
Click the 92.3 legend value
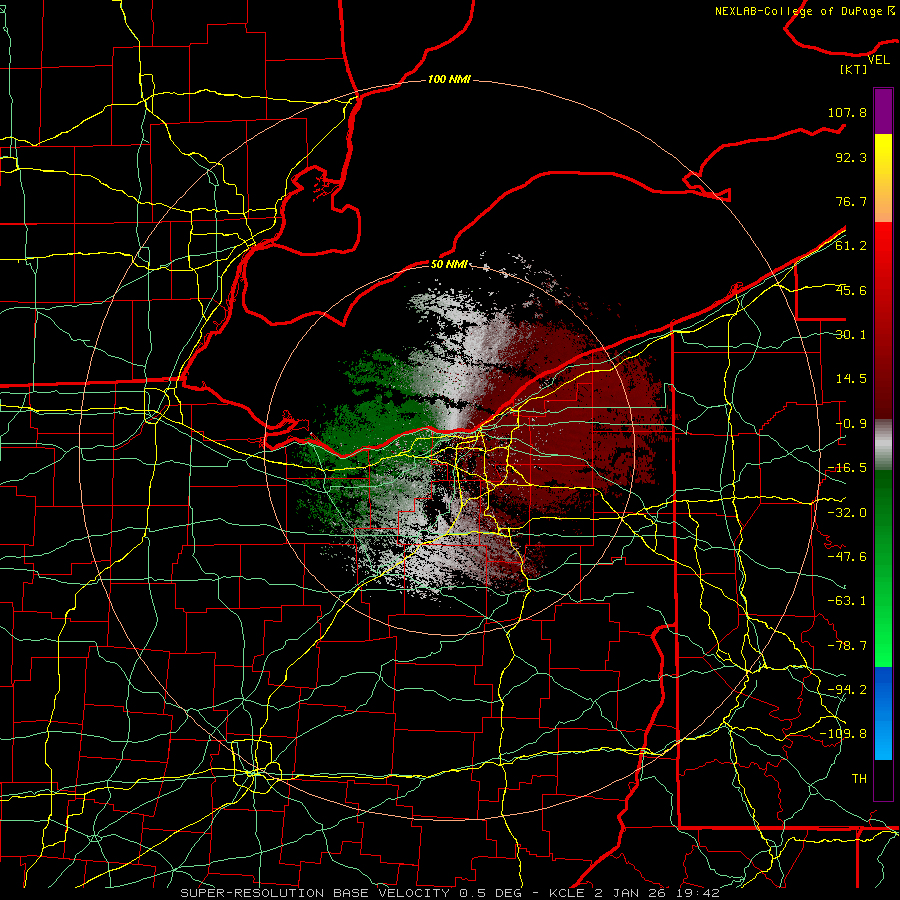[851, 157]
